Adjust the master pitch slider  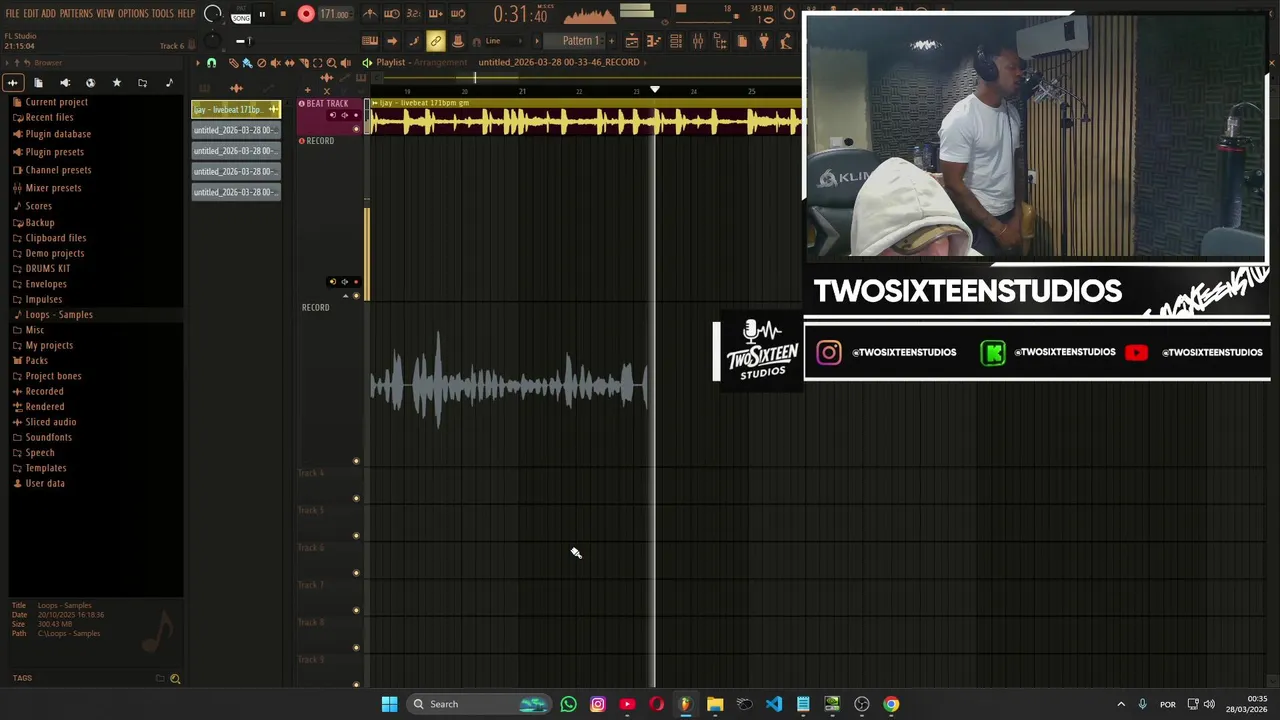click(245, 41)
